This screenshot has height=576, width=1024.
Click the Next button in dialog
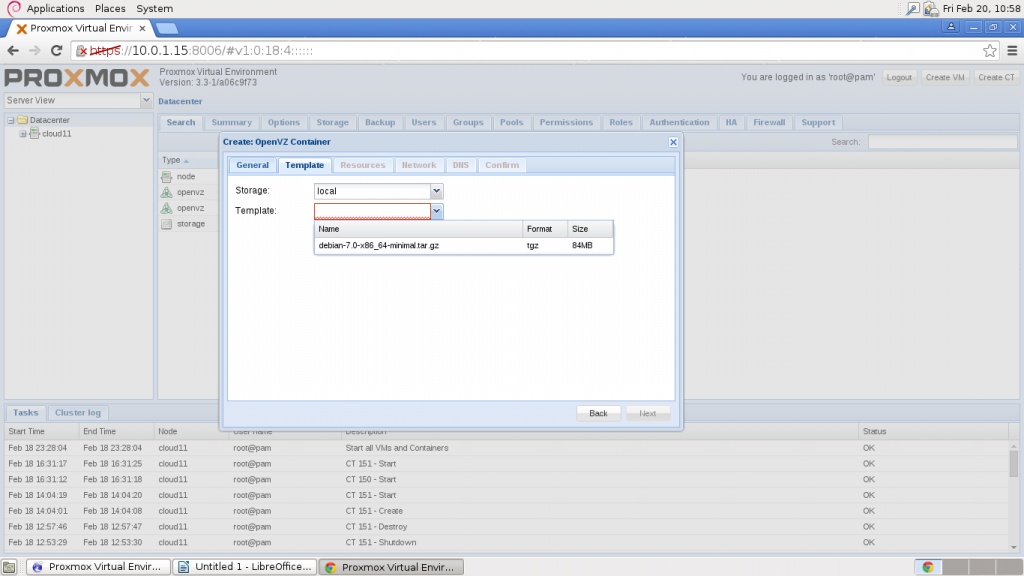(648, 413)
